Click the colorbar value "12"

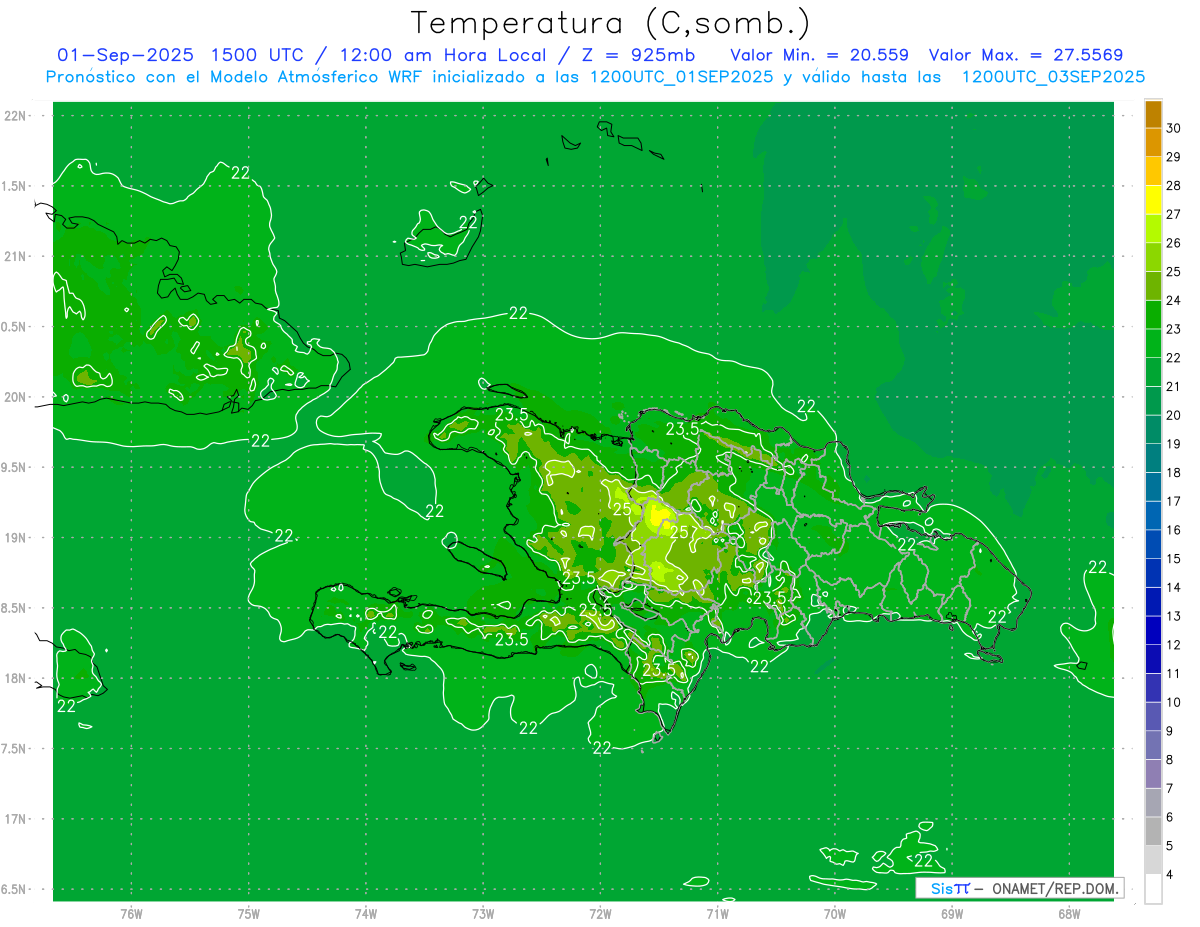1173,644
